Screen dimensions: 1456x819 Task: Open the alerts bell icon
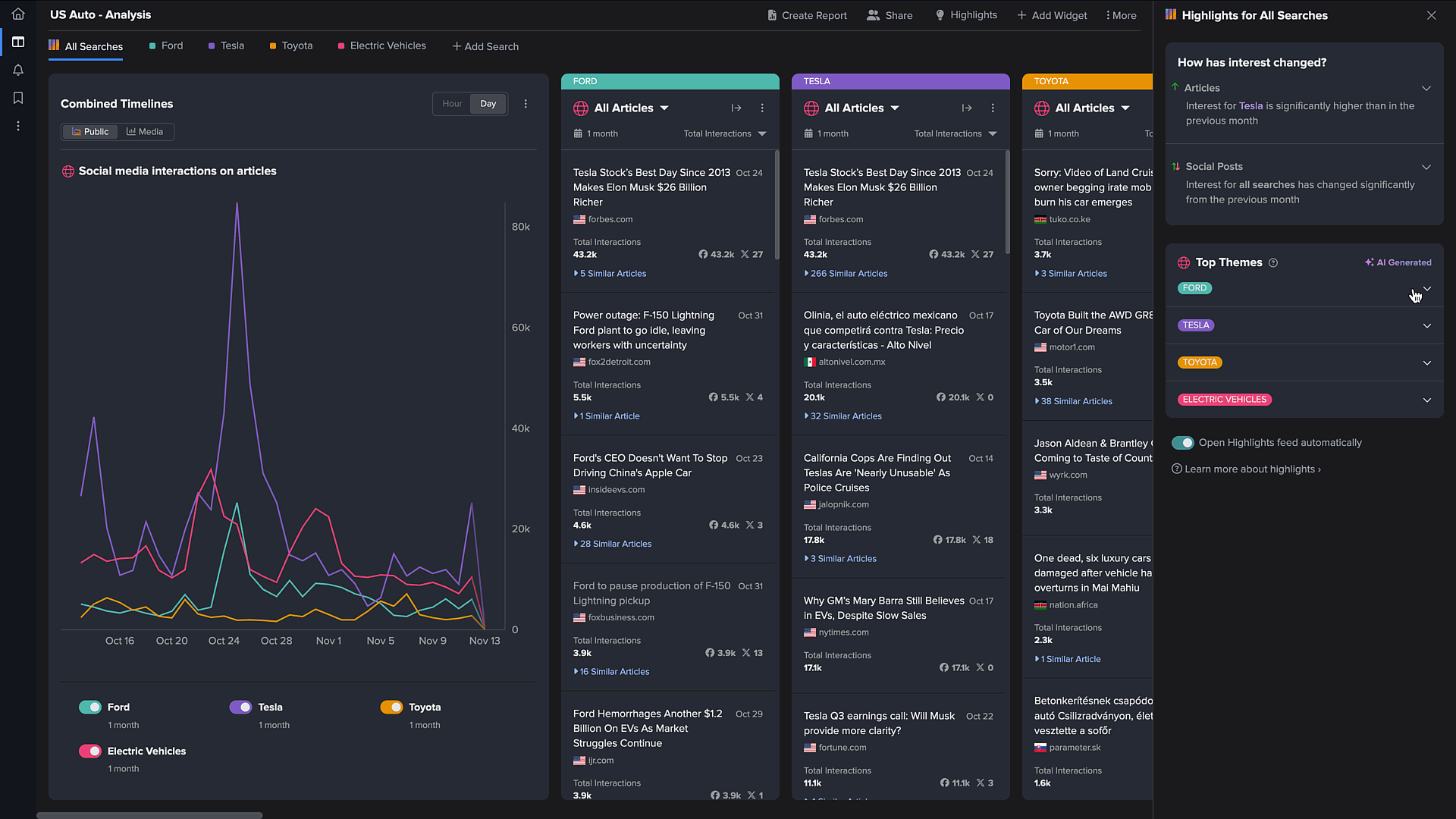tap(18, 70)
